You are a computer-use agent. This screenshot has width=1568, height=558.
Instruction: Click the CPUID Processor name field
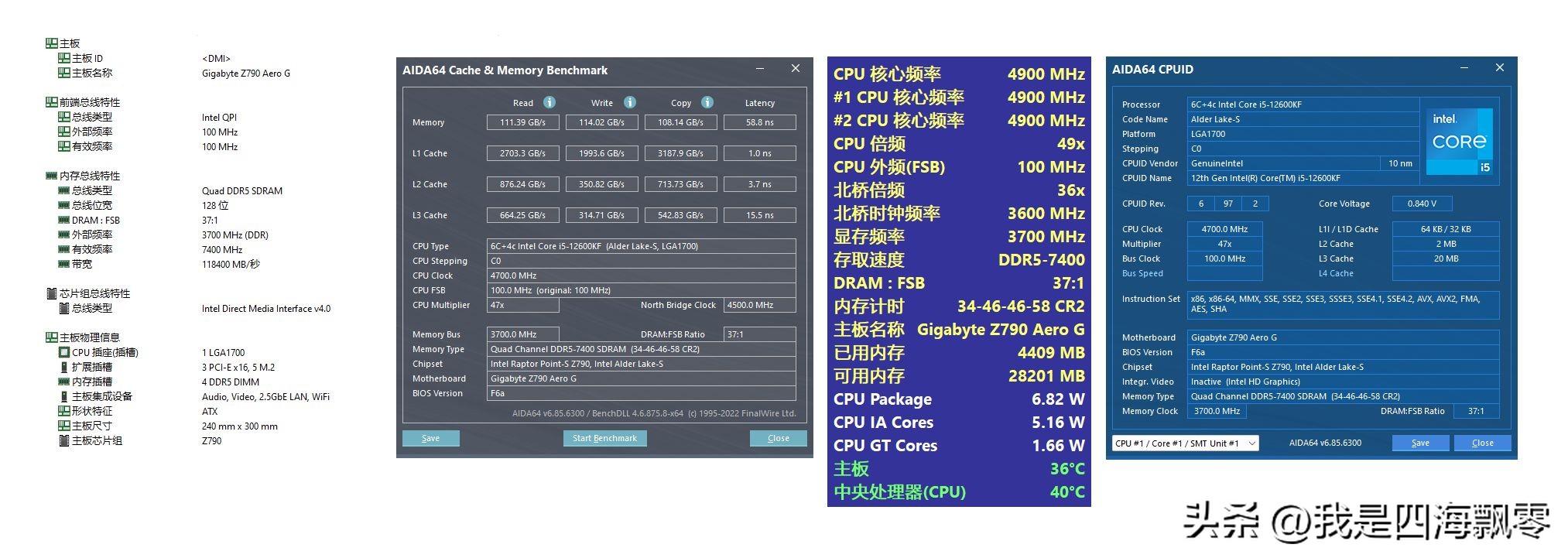click(x=1303, y=104)
